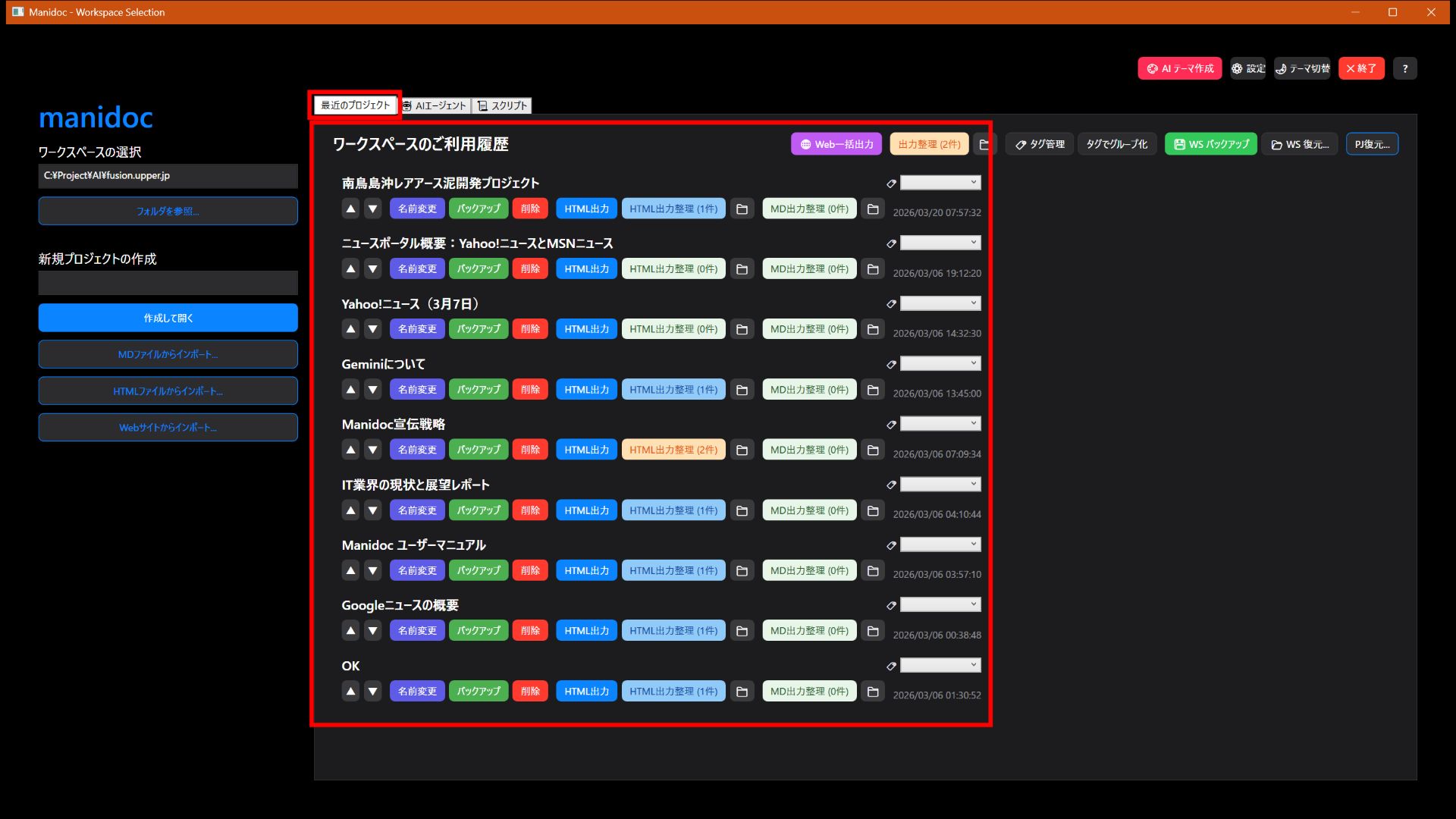The image size is (1456, 819).
Task: Move Geminiについて down with the arrow icon
Action: tap(372, 389)
